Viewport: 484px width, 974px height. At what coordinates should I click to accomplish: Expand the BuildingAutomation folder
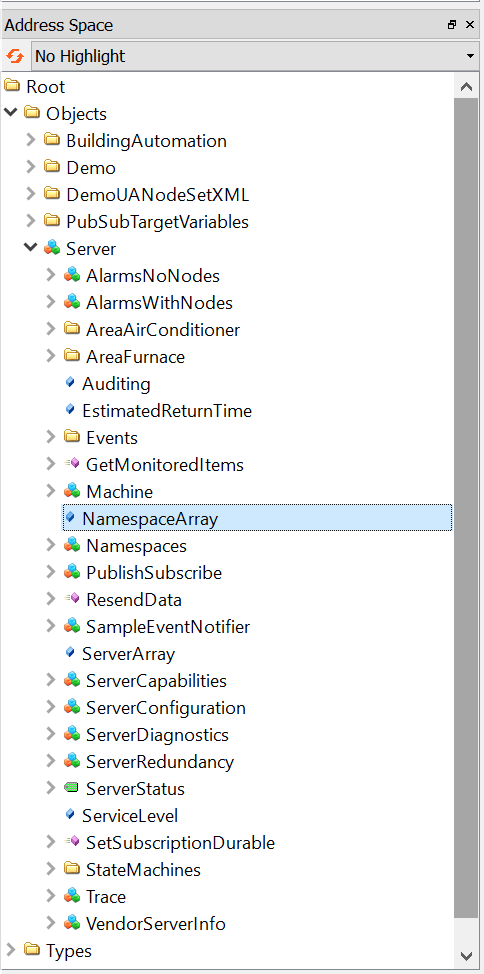pyautogui.click(x=30, y=140)
